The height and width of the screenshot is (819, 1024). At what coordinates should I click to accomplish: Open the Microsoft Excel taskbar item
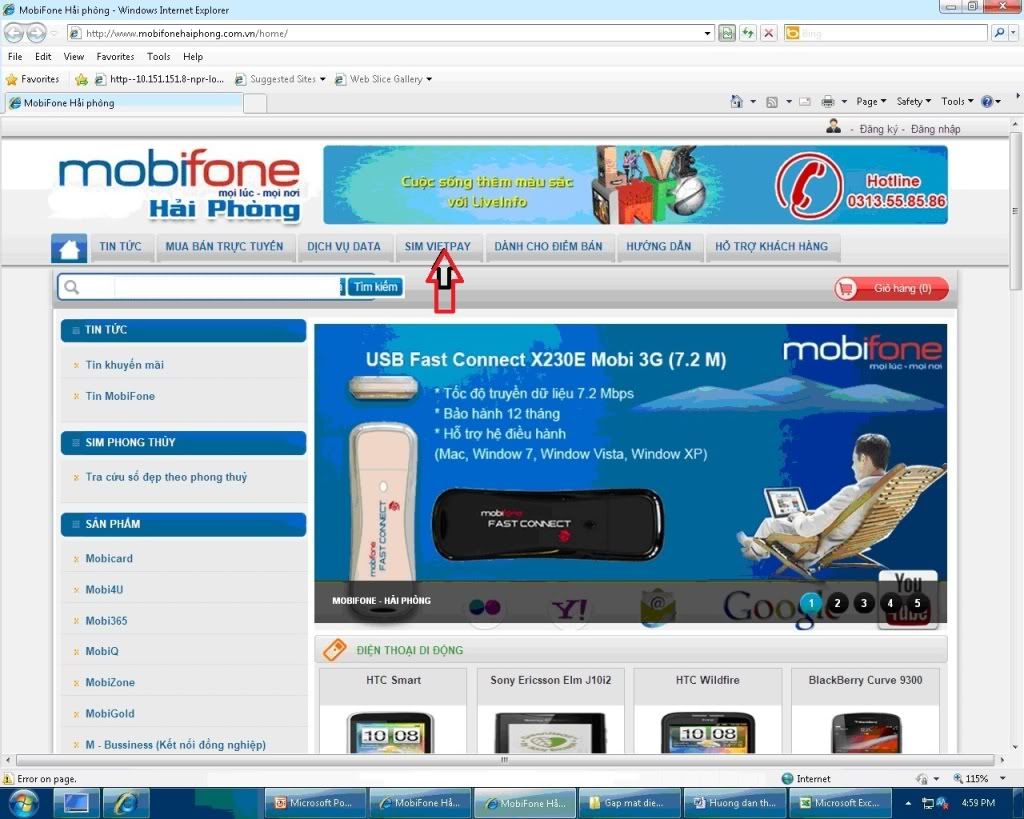point(840,803)
